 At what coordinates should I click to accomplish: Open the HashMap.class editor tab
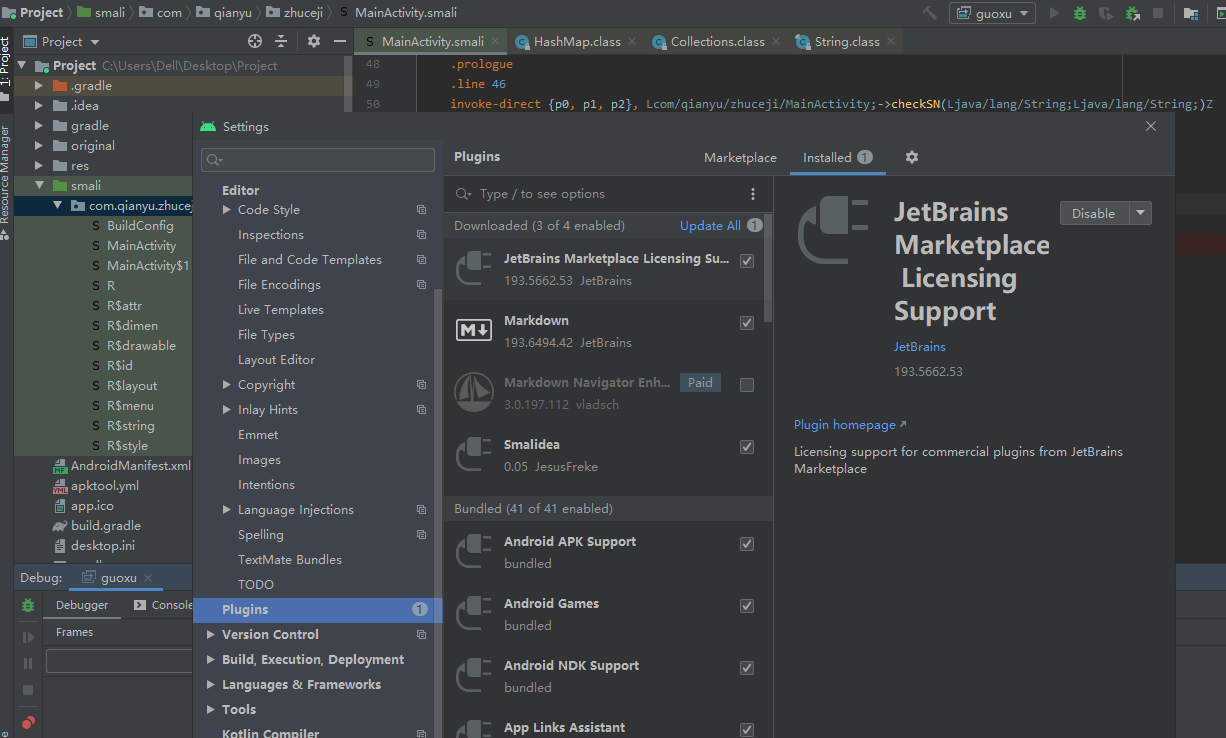tap(576, 42)
